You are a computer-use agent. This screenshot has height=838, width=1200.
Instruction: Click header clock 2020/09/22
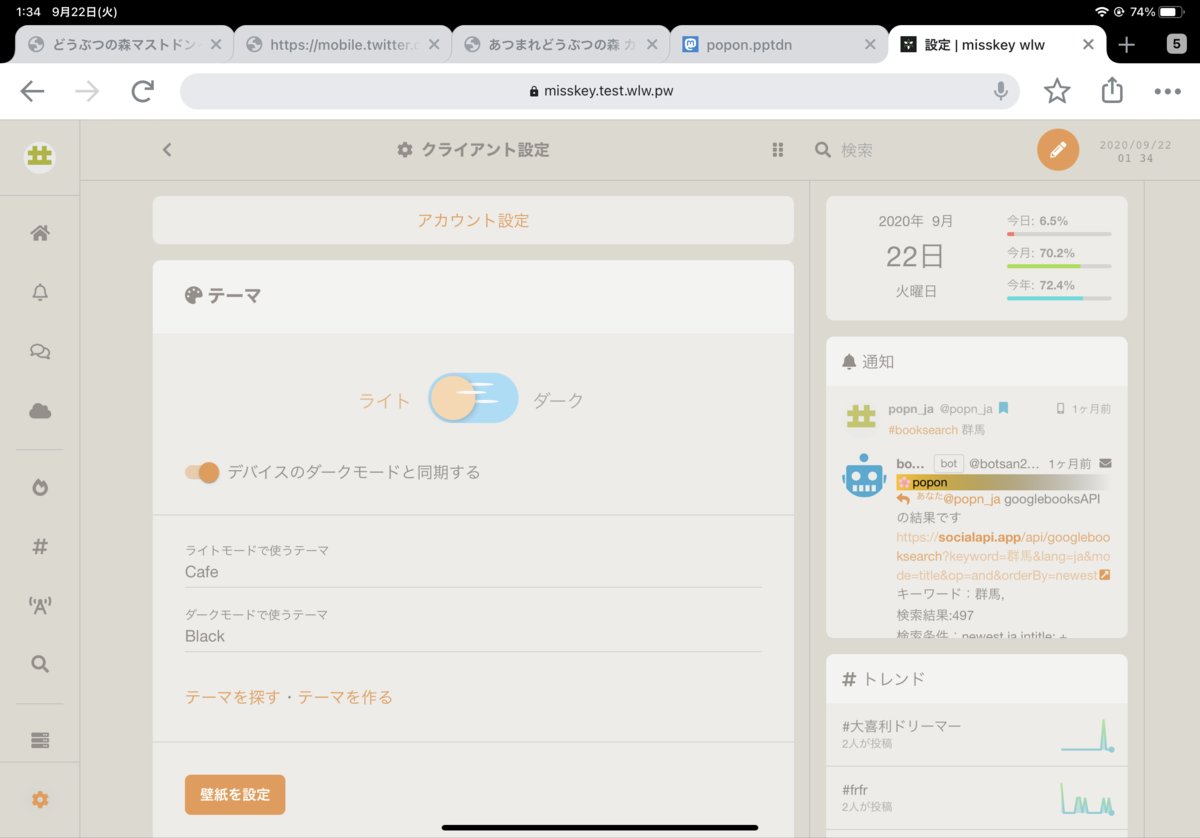coord(1135,151)
